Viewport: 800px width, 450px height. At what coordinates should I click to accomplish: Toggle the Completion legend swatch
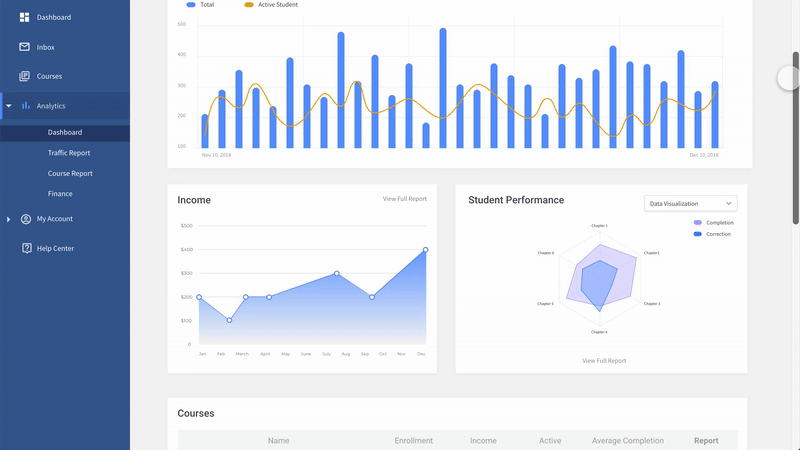pos(697,222)
